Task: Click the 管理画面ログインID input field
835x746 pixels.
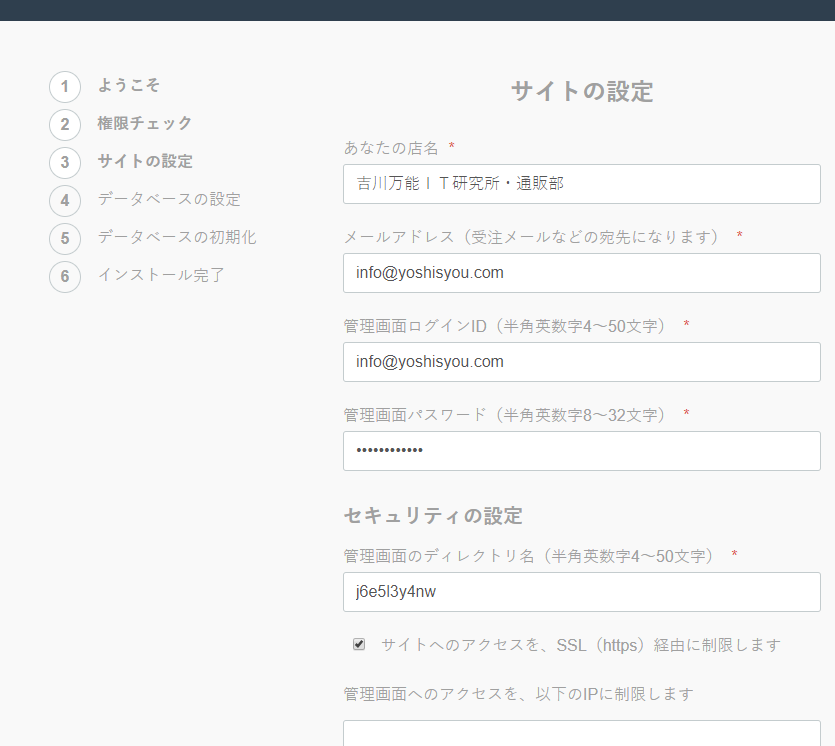Action: (581, 362)
